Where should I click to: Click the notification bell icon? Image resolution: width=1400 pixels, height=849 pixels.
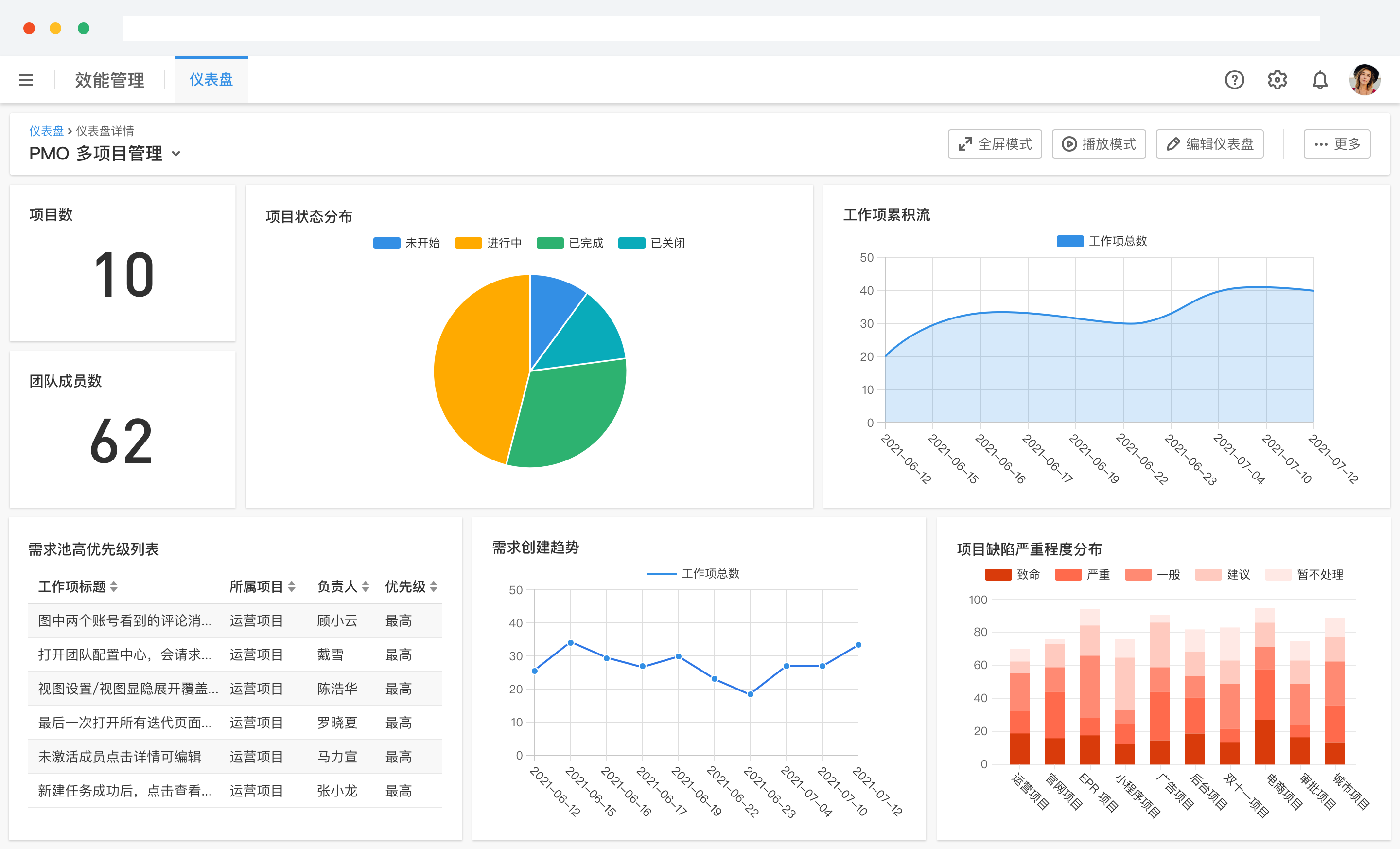coord(1319,80)
